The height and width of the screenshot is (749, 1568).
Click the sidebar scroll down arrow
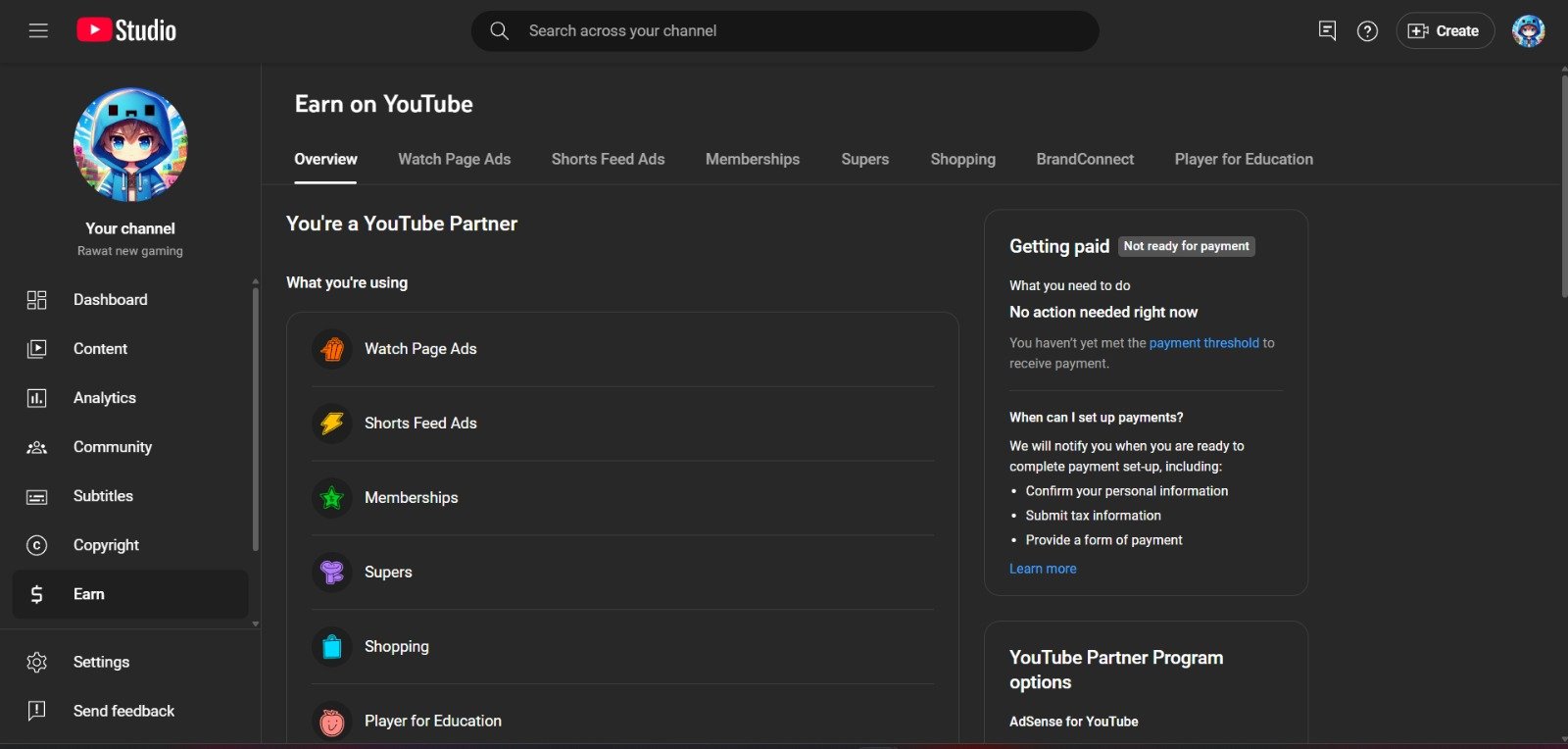coord(255,624)
